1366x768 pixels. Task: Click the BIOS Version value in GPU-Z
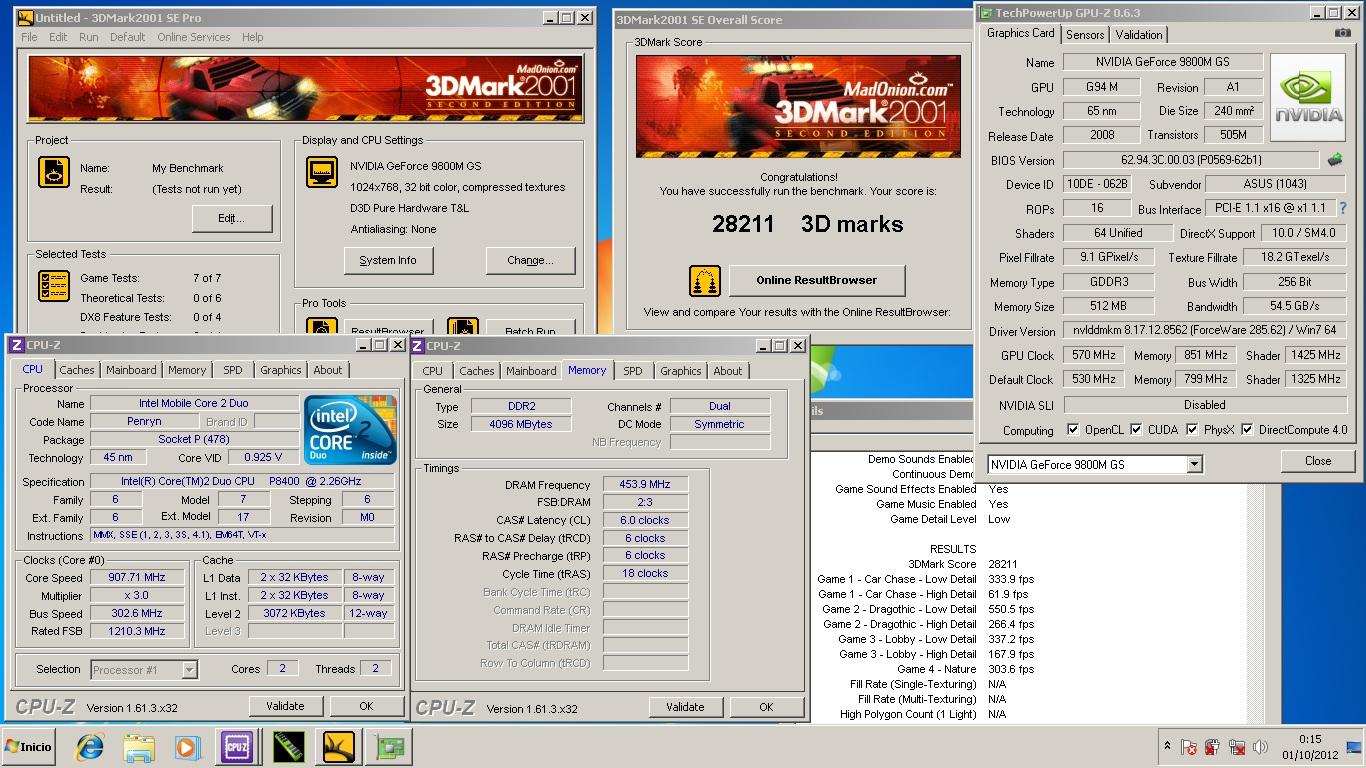(1191, 160)
